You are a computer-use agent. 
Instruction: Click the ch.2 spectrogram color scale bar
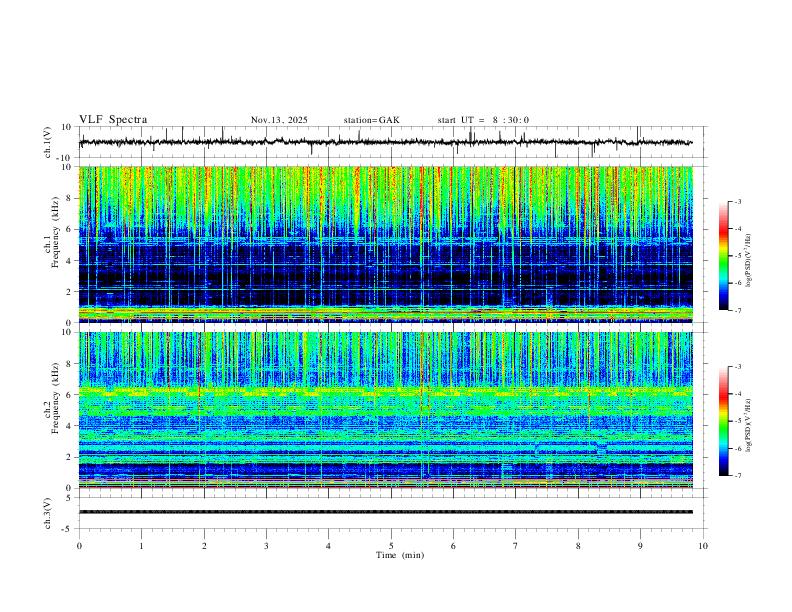coord(724,421)
